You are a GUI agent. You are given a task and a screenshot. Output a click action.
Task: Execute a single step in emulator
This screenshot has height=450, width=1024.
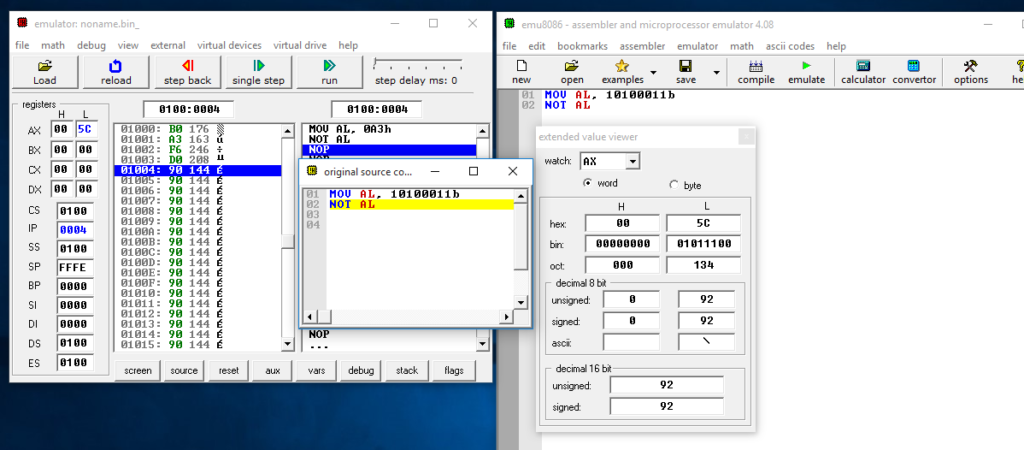258,73
